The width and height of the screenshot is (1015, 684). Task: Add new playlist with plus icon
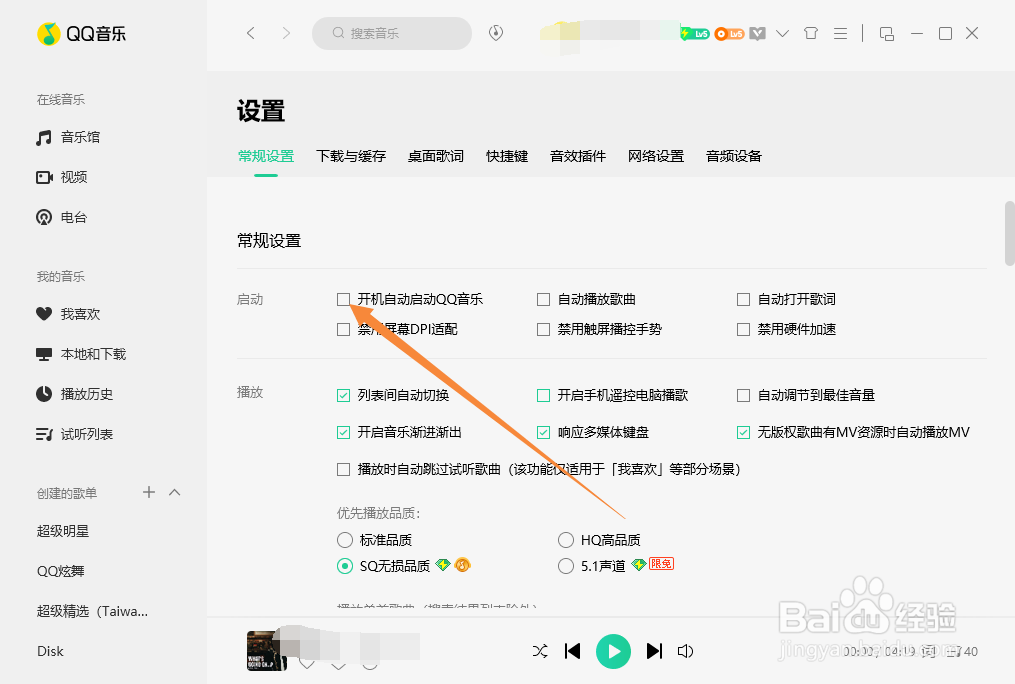[149, 492]
